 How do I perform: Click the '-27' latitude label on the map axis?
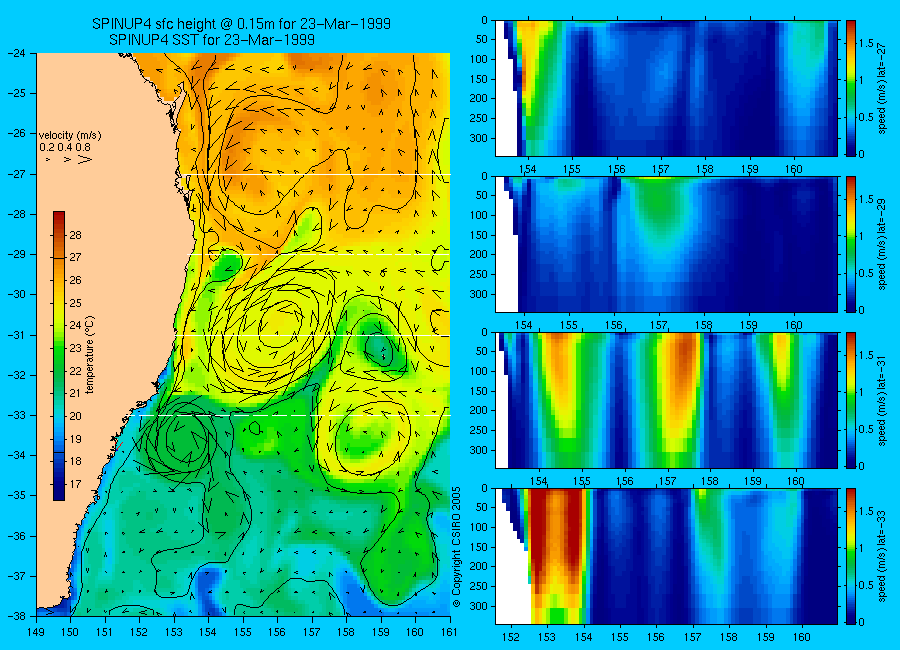pyautogui.click(x=16, y=174)
